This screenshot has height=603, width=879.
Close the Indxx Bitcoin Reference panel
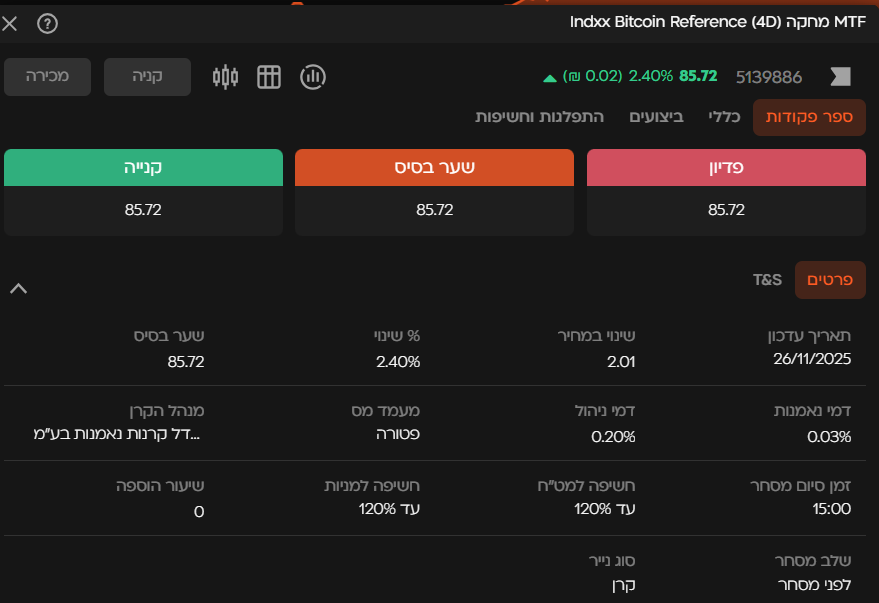[11, 23]
